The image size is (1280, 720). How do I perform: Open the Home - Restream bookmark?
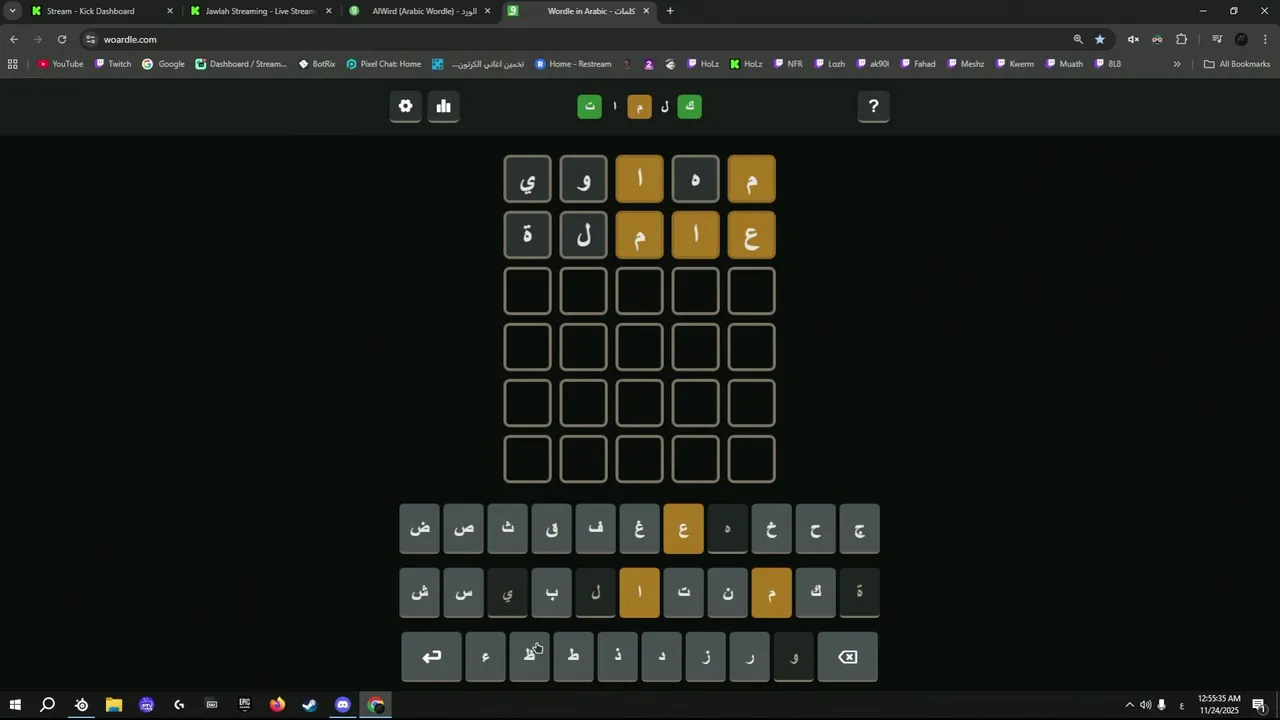coord(573,64)
